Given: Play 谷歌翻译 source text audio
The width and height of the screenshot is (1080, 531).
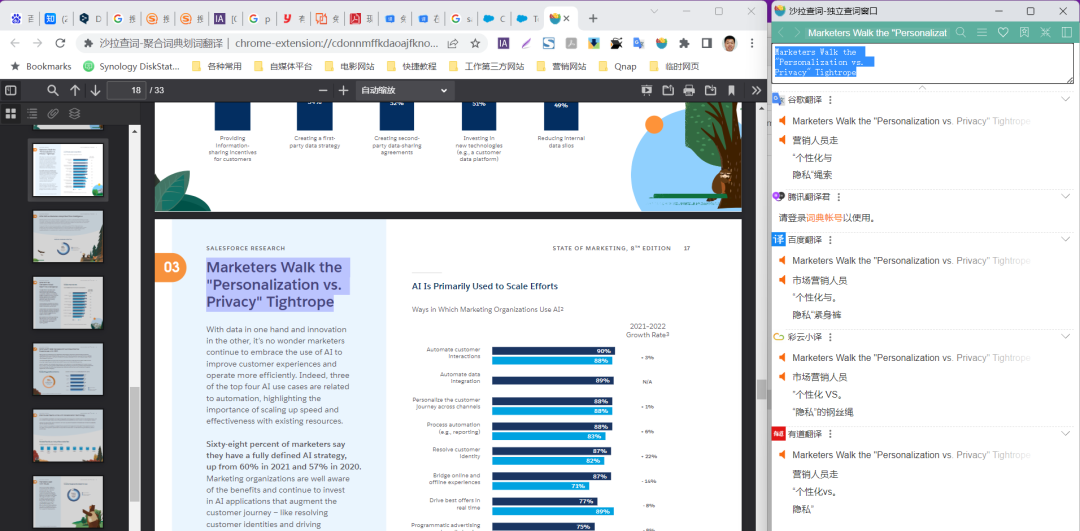Looking at the screenshot, I should (782, 121).
